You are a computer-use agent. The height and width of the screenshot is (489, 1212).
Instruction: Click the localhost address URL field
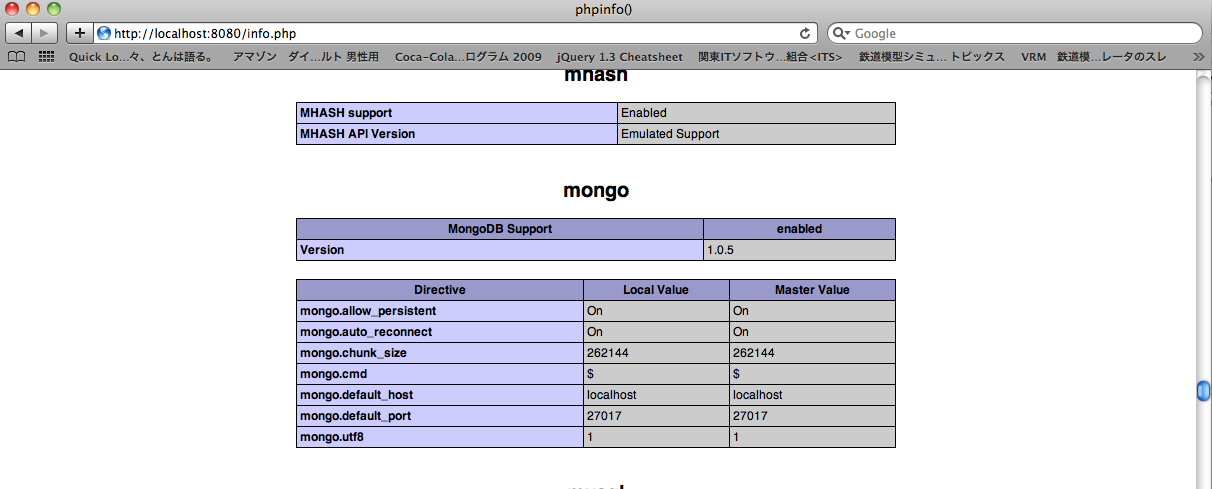click(x=450, y=33)
